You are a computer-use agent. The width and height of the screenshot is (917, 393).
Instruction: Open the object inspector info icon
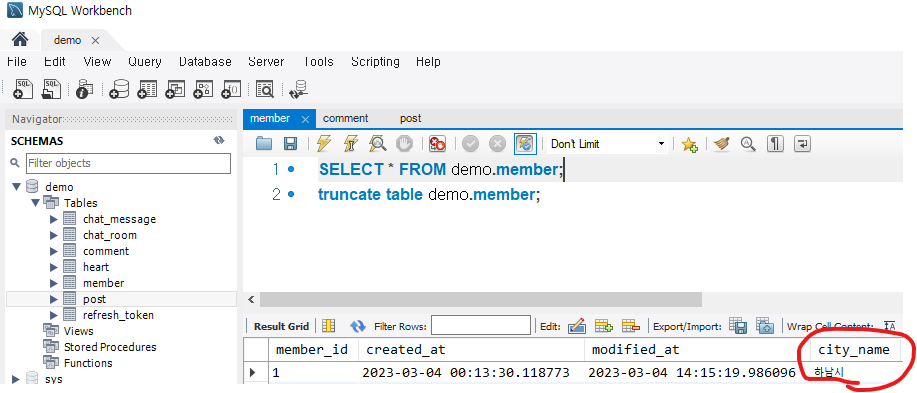tap(84, 89)
